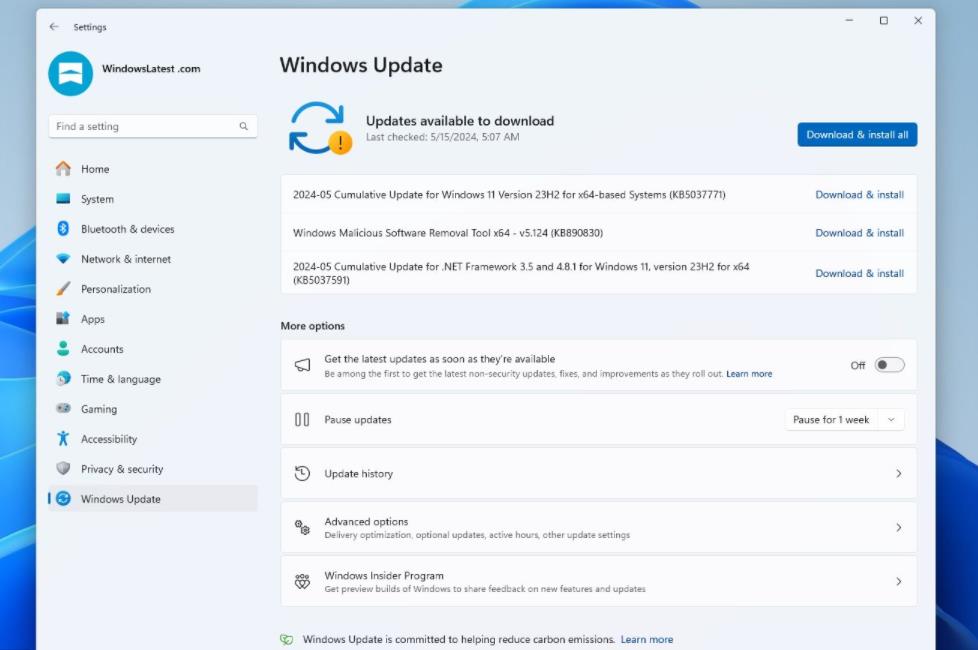
Task: Open the Pause for 1 week dropdown
Action: coord(844,420)
